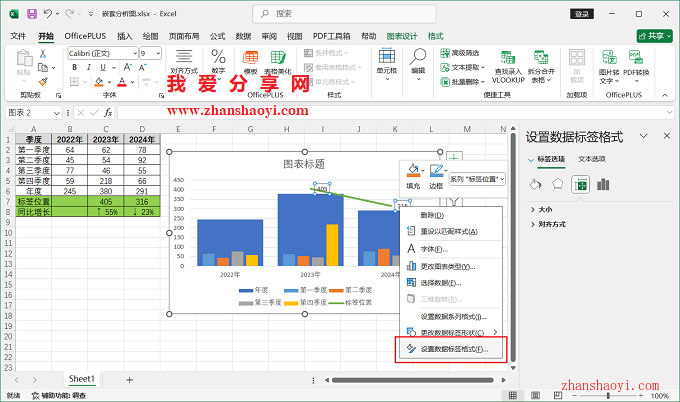The image size is (680, 402).
Task: Expand the 大小 section in format pane
Action: [x=542, y=209]
